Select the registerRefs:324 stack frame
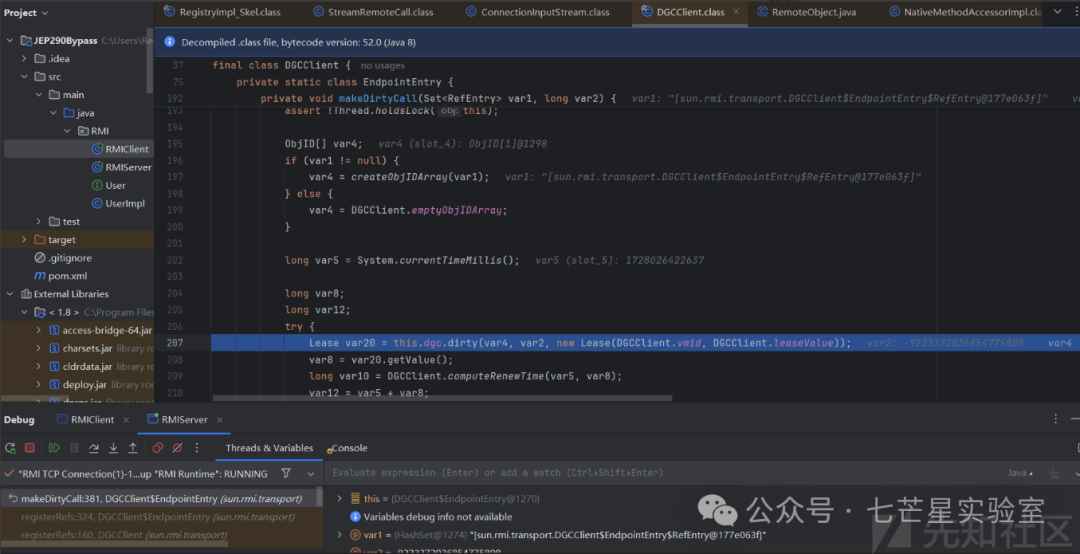Screen dimensions: 1080x554 point(158,516)
